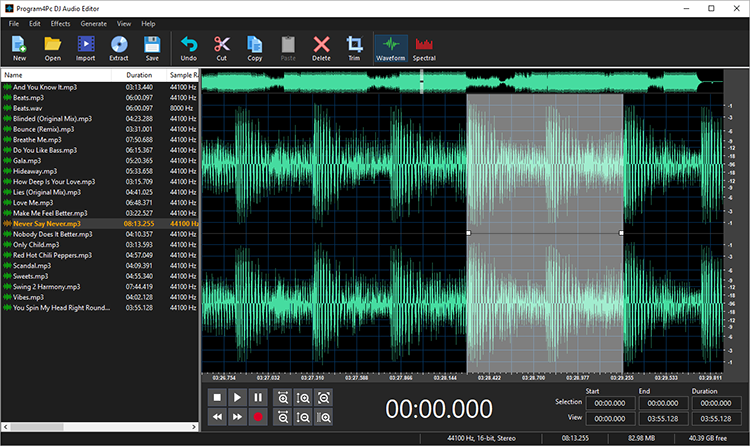Trim audio to the selection
Viewport: 750px width, 446px height.
pyautogui.click(x=354, y=47)
